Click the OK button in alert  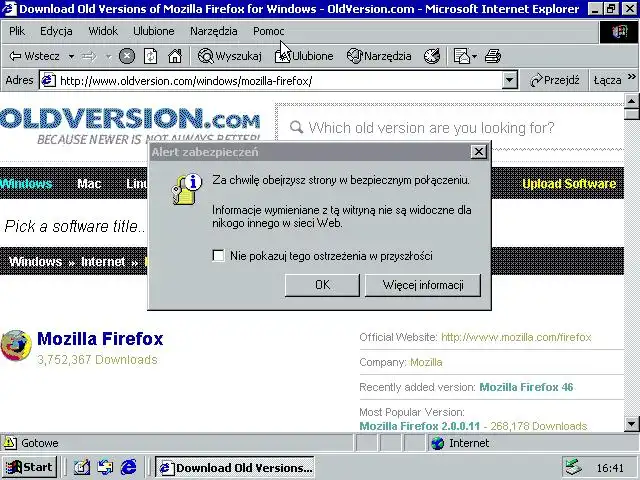pyautogui.click(x=322, y=285)
